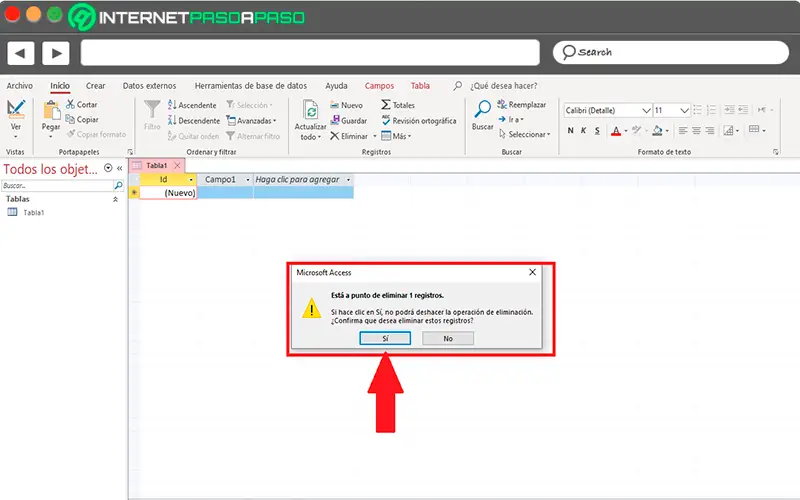Select Cortar scissors command
The height and width of the screenshot is (500, 800).
pos(82,105)
